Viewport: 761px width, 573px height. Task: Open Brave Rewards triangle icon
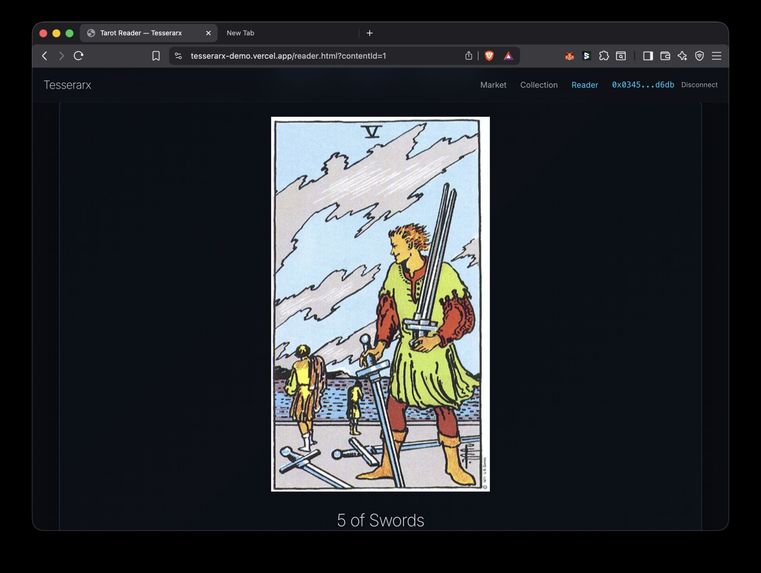click(508, 56)
